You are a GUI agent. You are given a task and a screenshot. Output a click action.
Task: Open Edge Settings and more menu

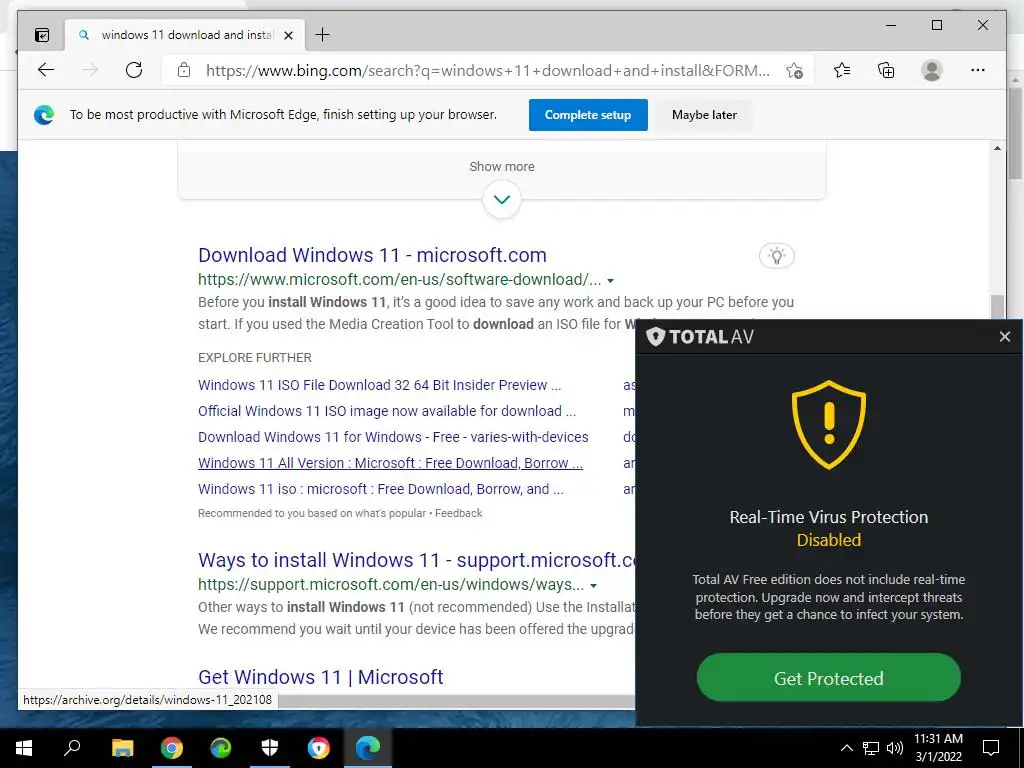[x=978, y=70]
